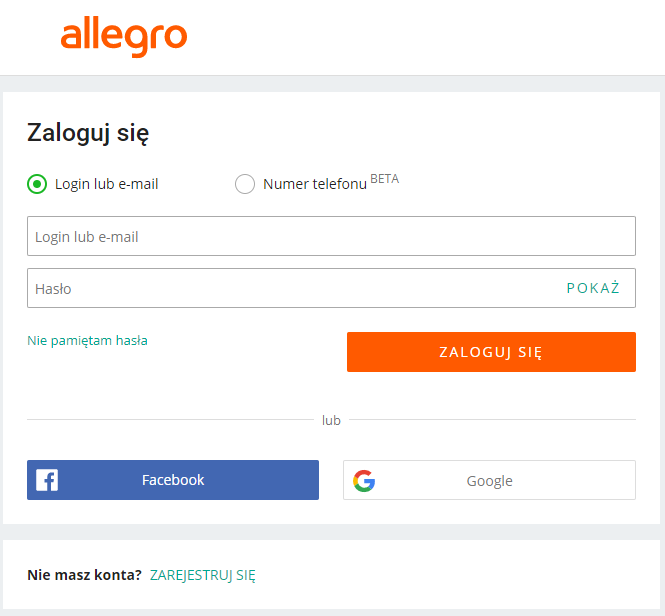Viewport: 665px width, 616px height.
Task: Click the 'Zaloguj się' heading
Action: (88, 132)
